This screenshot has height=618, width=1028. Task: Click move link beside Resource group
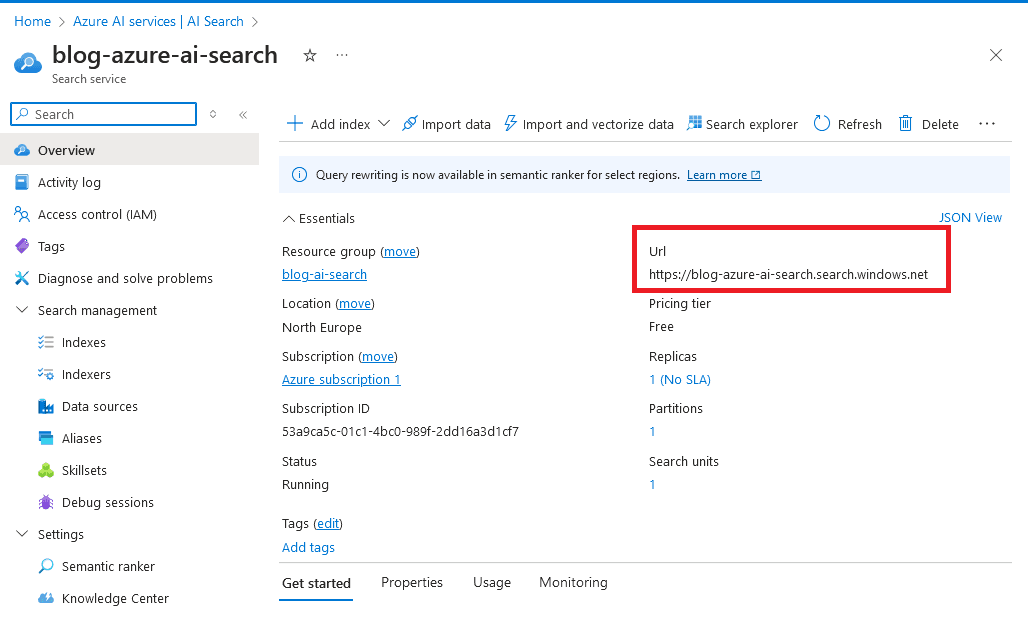tap(400, 252)
